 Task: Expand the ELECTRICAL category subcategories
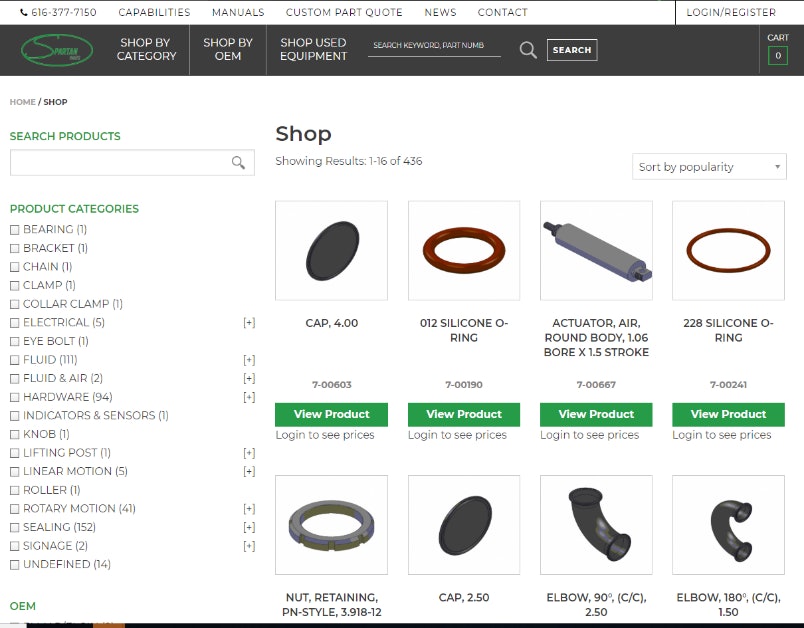tap(250, 322)
